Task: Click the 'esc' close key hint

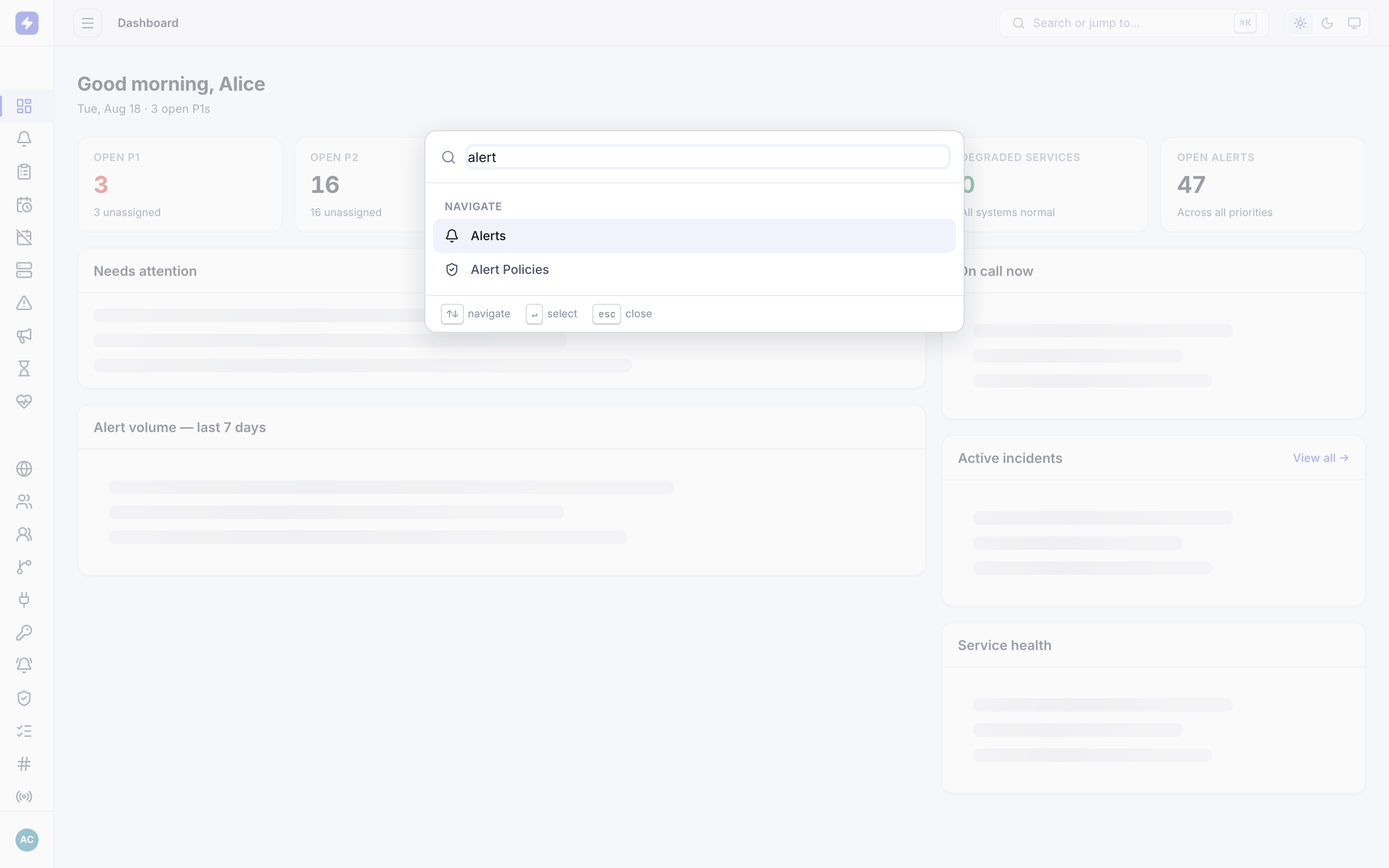Action: pyautogui.click(x=607, y=314)
